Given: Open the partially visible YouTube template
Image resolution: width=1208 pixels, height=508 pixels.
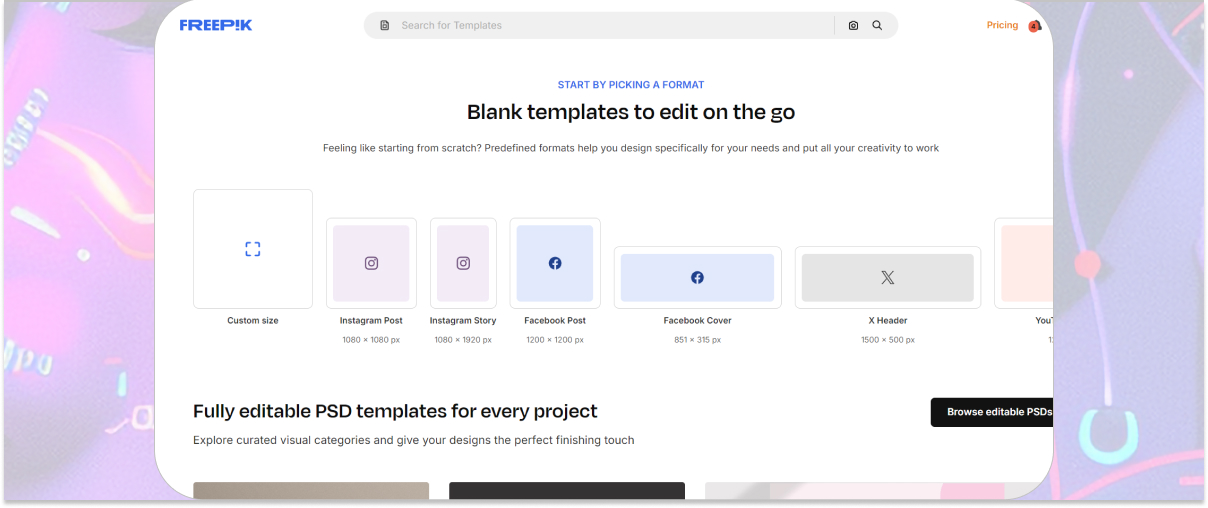Looking at the screenshot, I should [1026, 263].
